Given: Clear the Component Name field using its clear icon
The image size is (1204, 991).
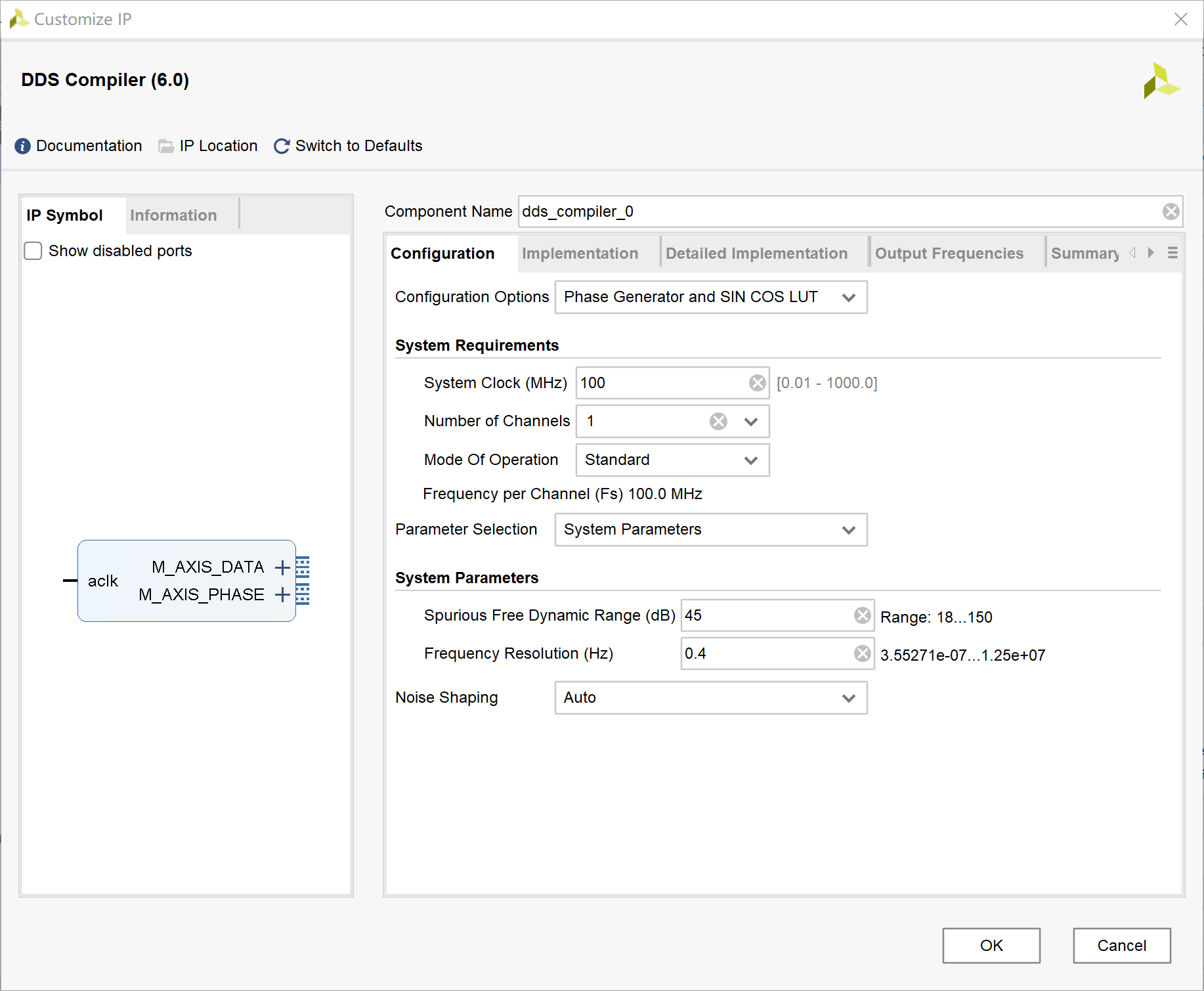Looking at the screenshot, I should 1171,211.
